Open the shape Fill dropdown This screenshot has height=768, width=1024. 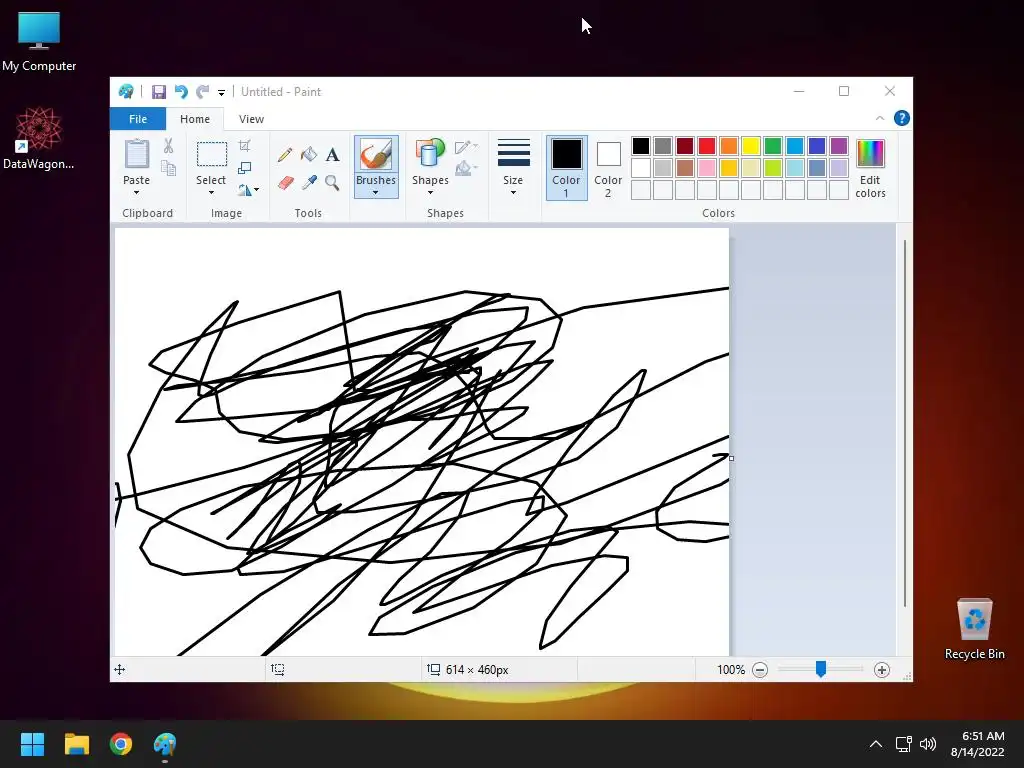pyautogui.click(x=466, y=168)
